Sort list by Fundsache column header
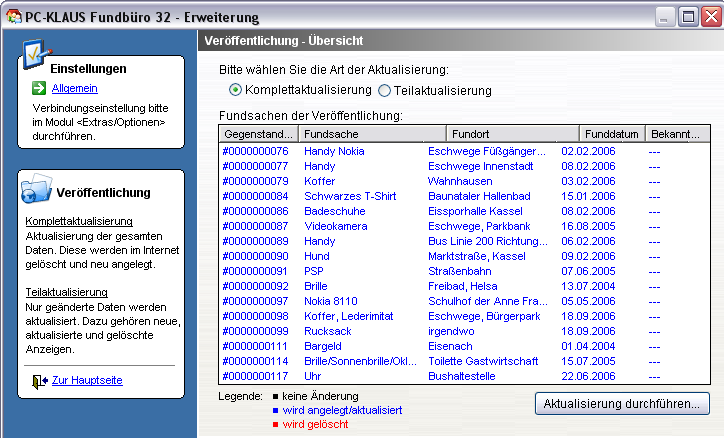Image resolution: width=724 pixels, height=438 pixels. click(x=370, y=134)
